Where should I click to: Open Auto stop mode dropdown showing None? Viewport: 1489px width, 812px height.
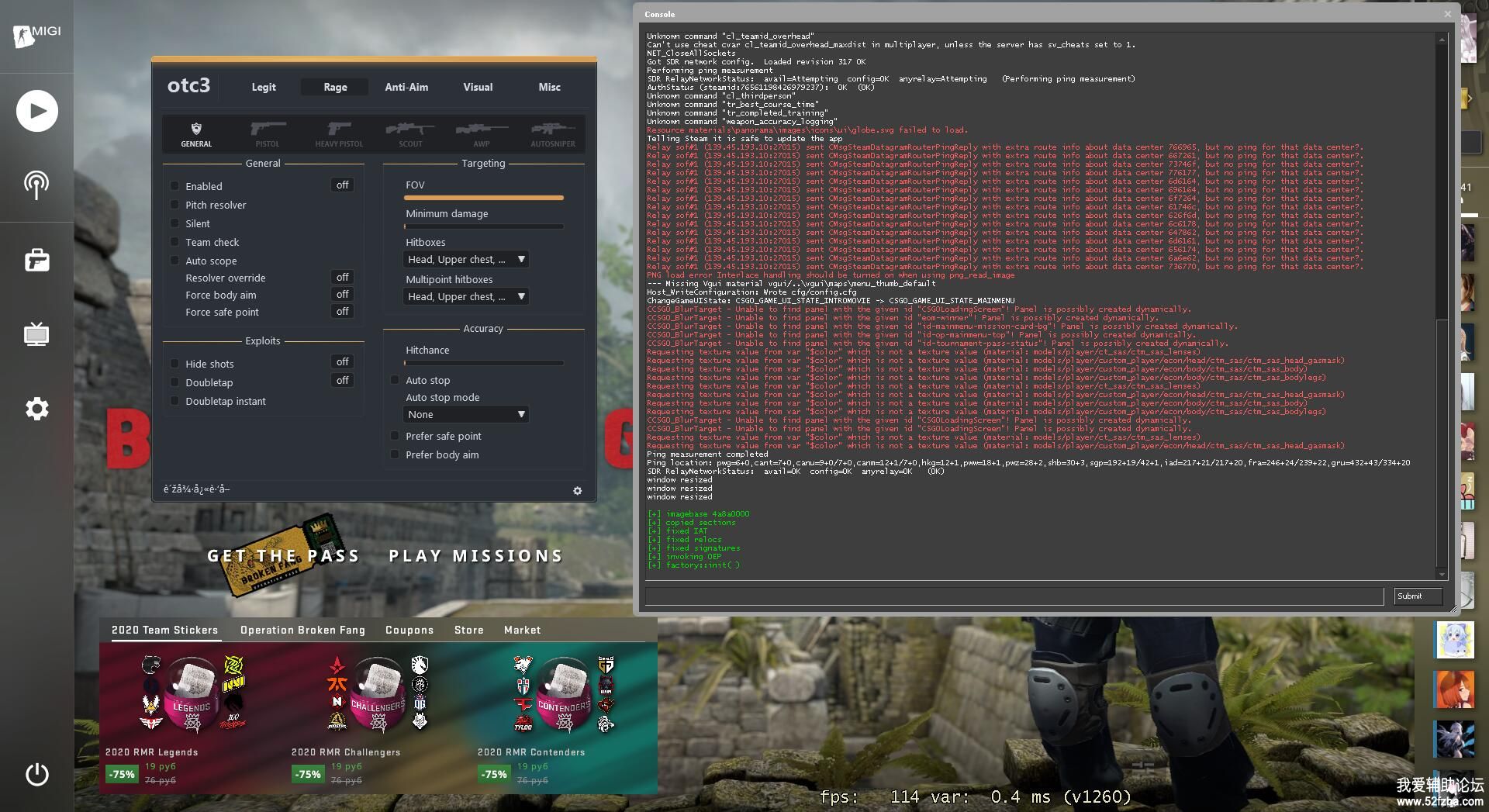pos(466,414)
